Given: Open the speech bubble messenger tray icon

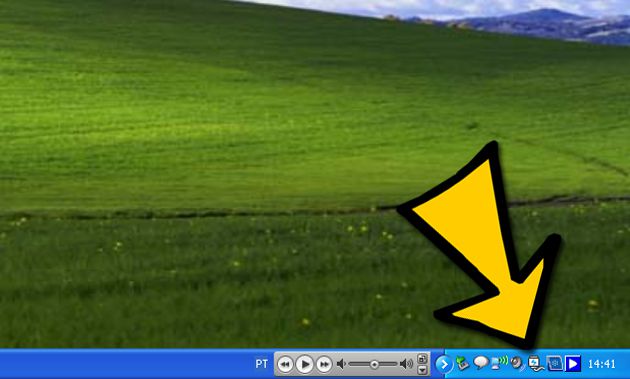Looking at the screenshot, I should [x=481, y=363].
